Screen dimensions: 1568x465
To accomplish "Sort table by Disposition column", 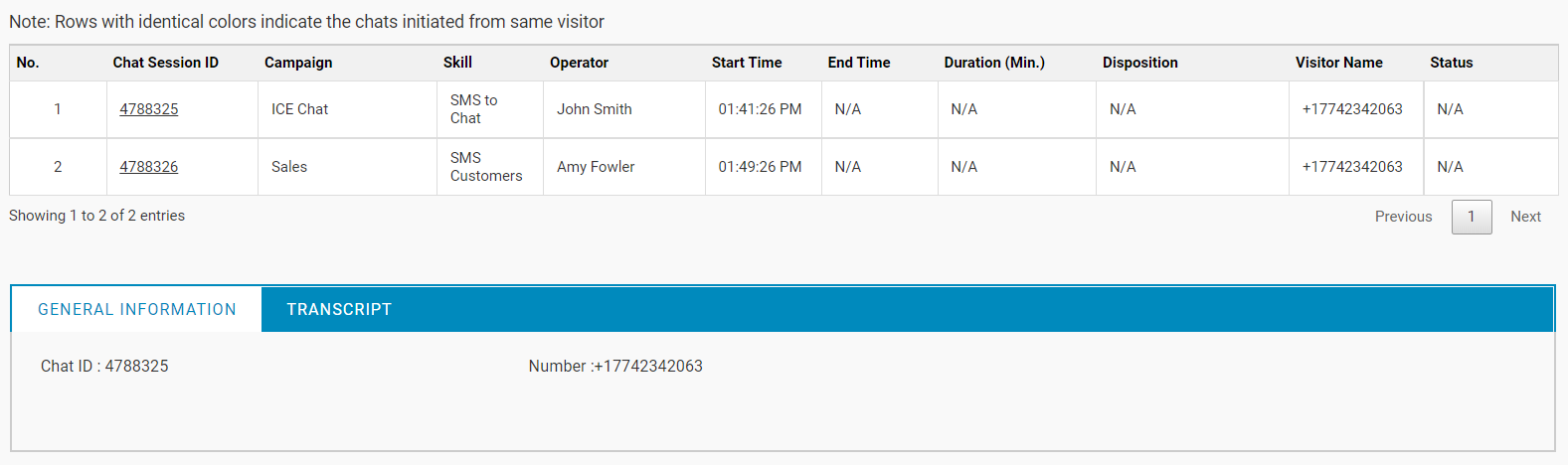I will click(1139, 63).
